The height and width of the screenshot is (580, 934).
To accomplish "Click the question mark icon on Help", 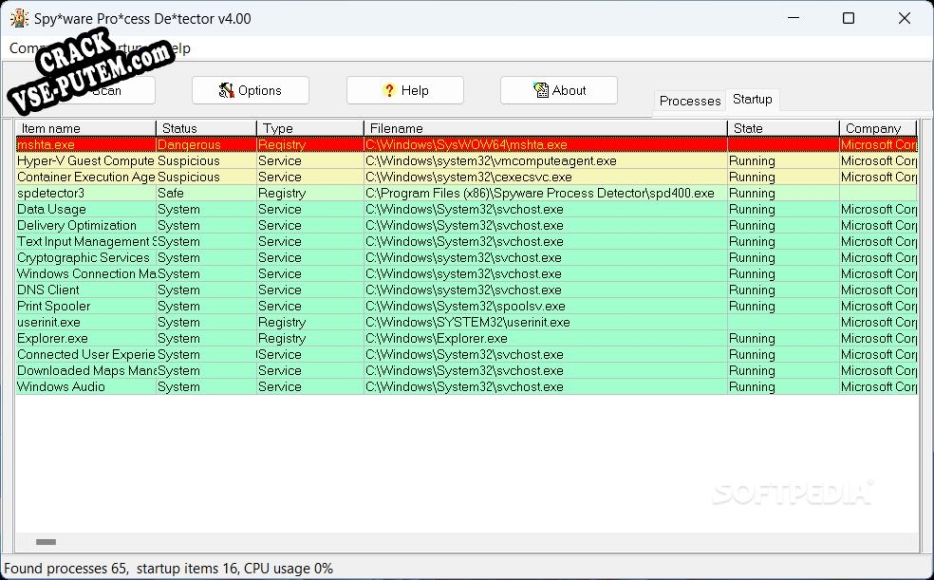I will click(389, 91).
